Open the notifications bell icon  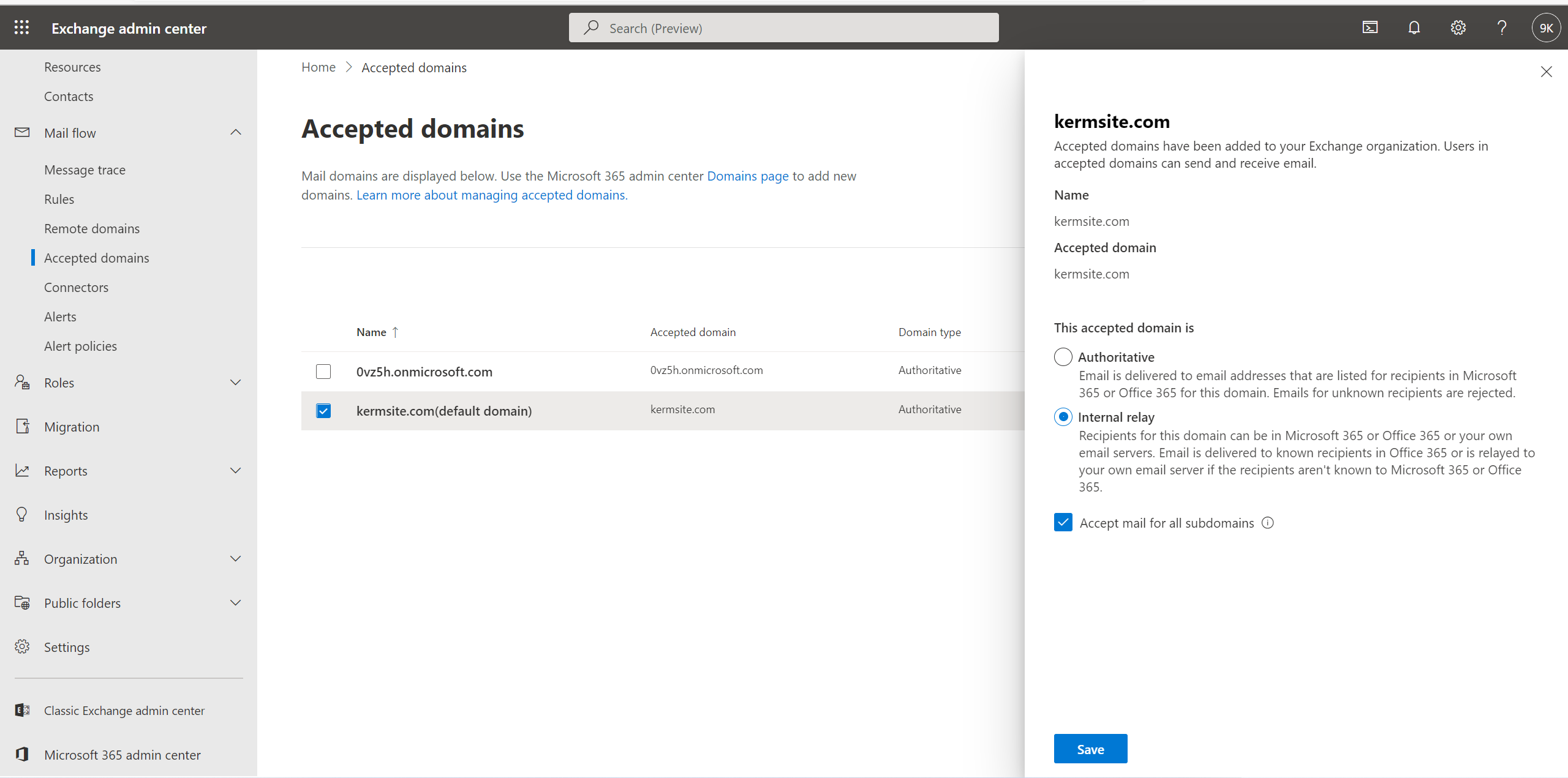coord(1414,28)
